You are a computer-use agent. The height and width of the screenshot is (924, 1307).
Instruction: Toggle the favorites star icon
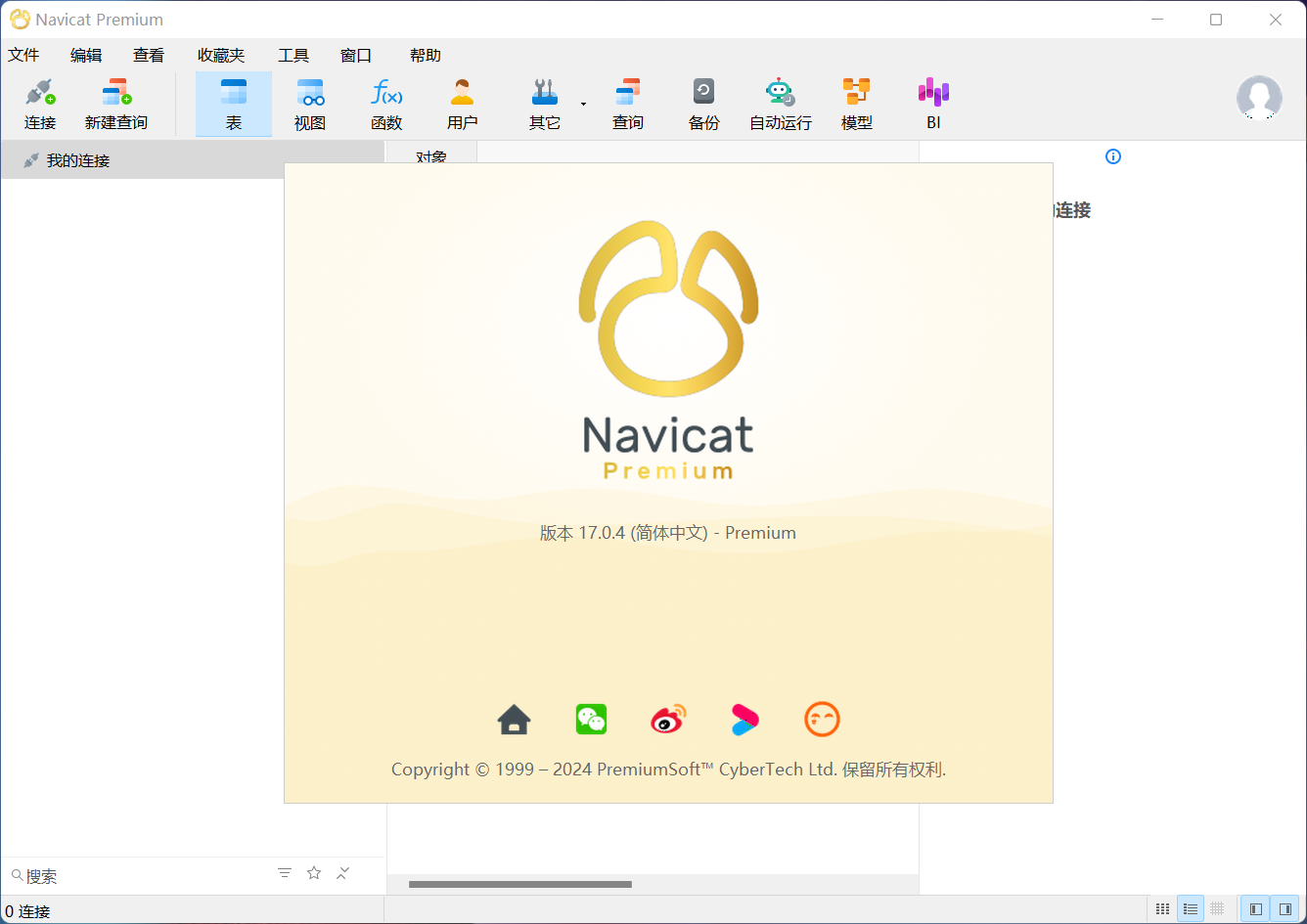coord(314,873)
